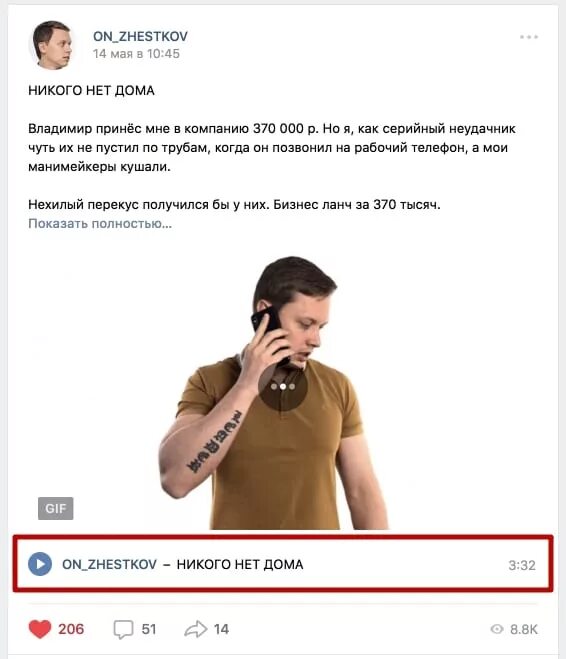Click the 206 likes counter
566x659 pixels.
coord(71,629)
